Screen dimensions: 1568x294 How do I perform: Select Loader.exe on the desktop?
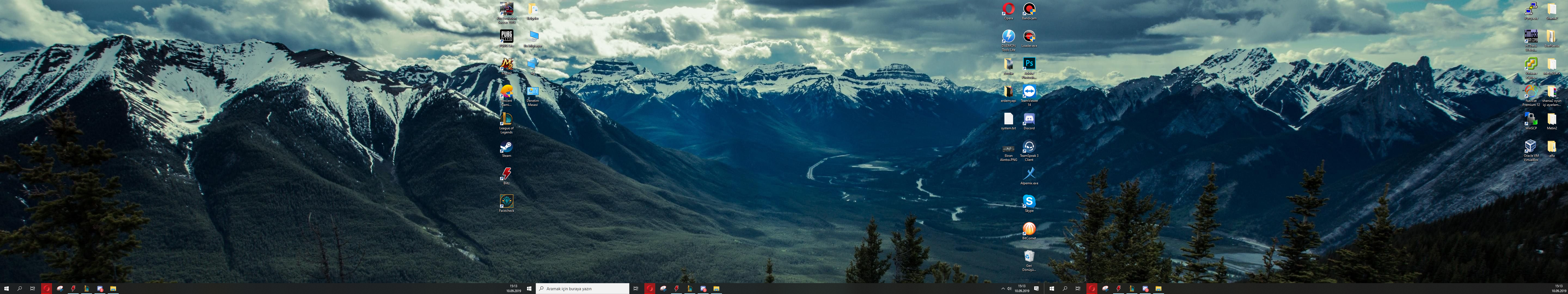click(x=1029, y=38)
